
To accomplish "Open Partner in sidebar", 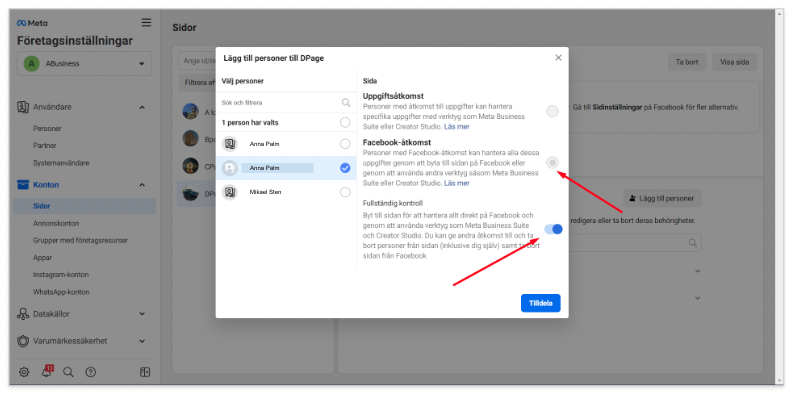I will click(x=45, y=145).
